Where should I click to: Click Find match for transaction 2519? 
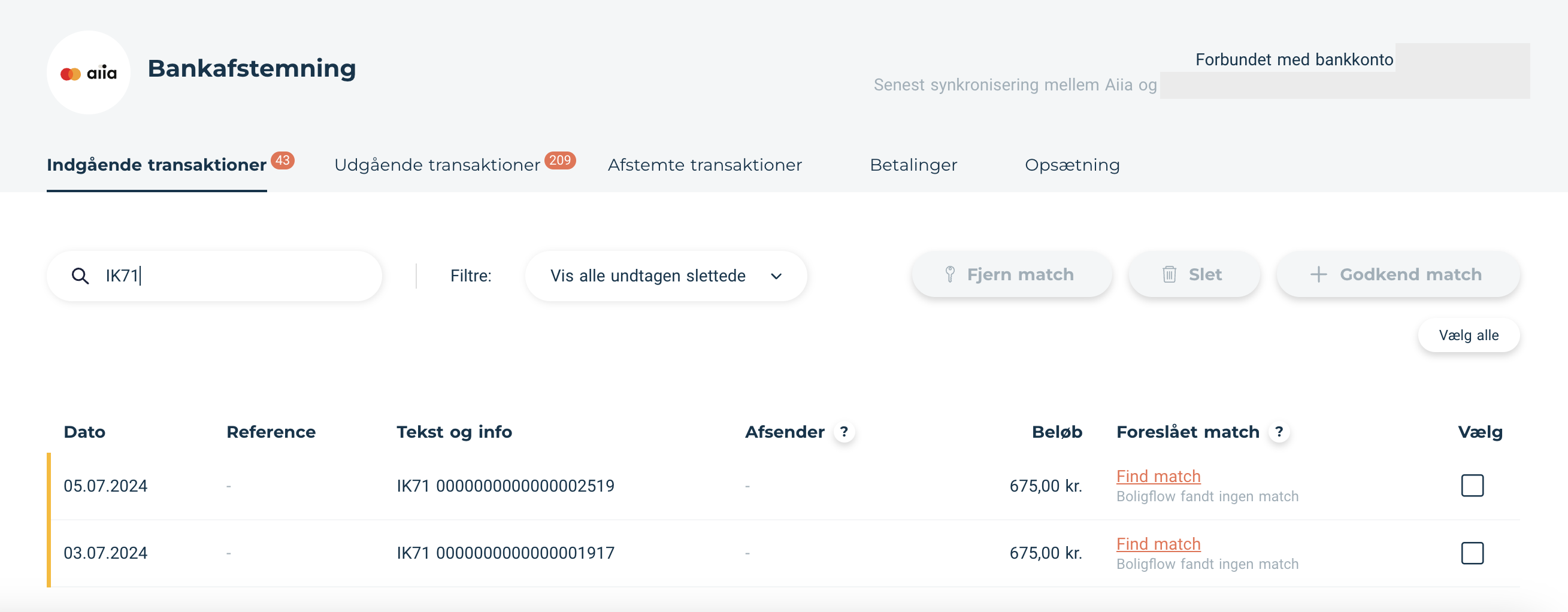pos(1158,476)
